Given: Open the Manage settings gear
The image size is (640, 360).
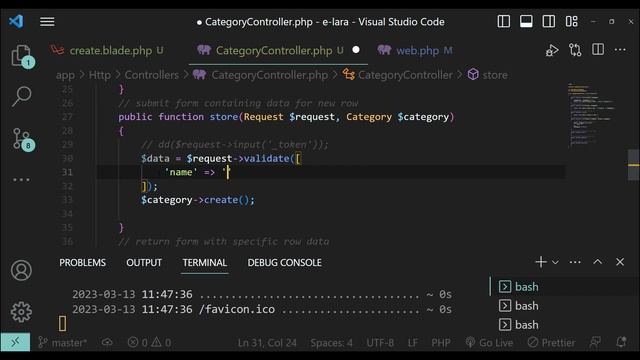Looking at the screenshot, I should 21,312.
